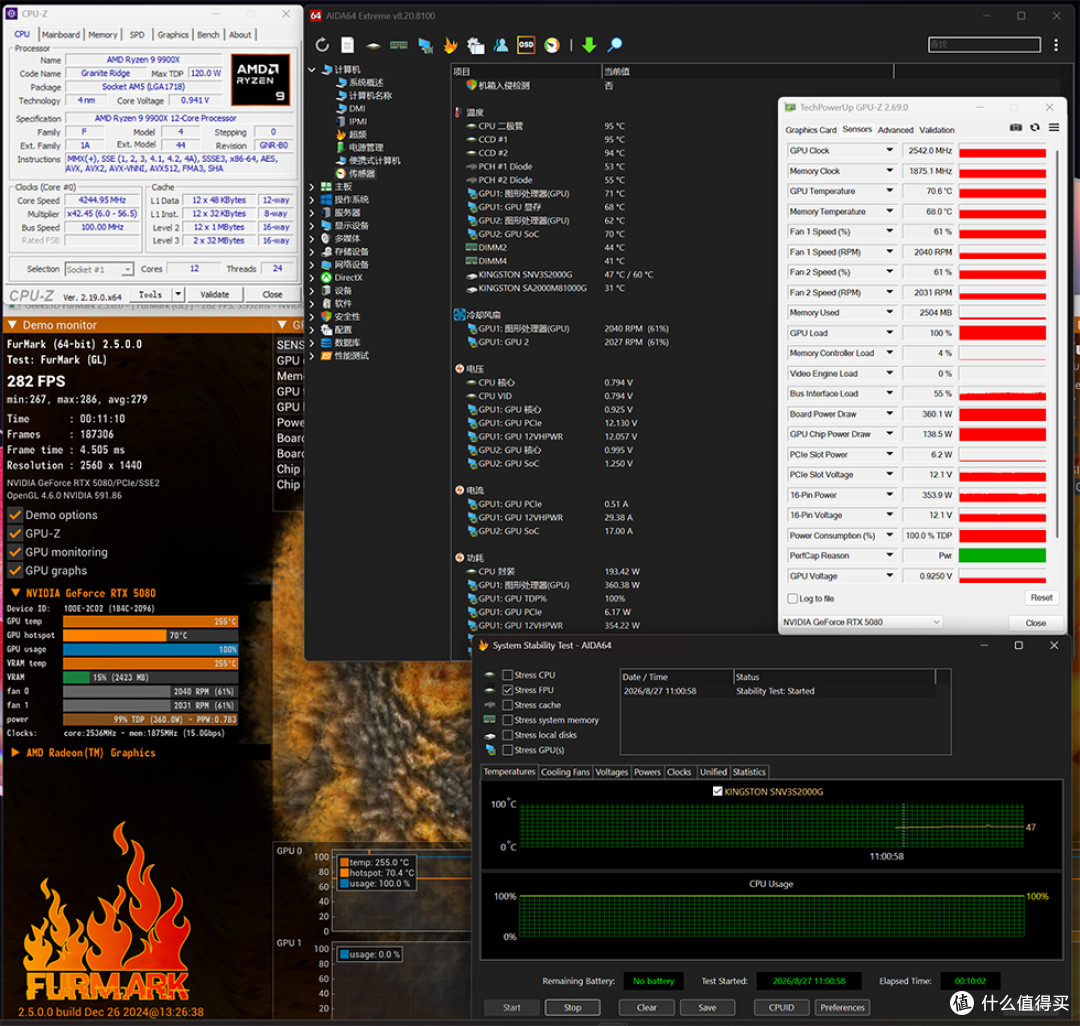The image size is (1080, 1026).
Task: Click GPU-Z sensors vertical scrollbar
Action: pyautogui.click(x=1056, y=344)
